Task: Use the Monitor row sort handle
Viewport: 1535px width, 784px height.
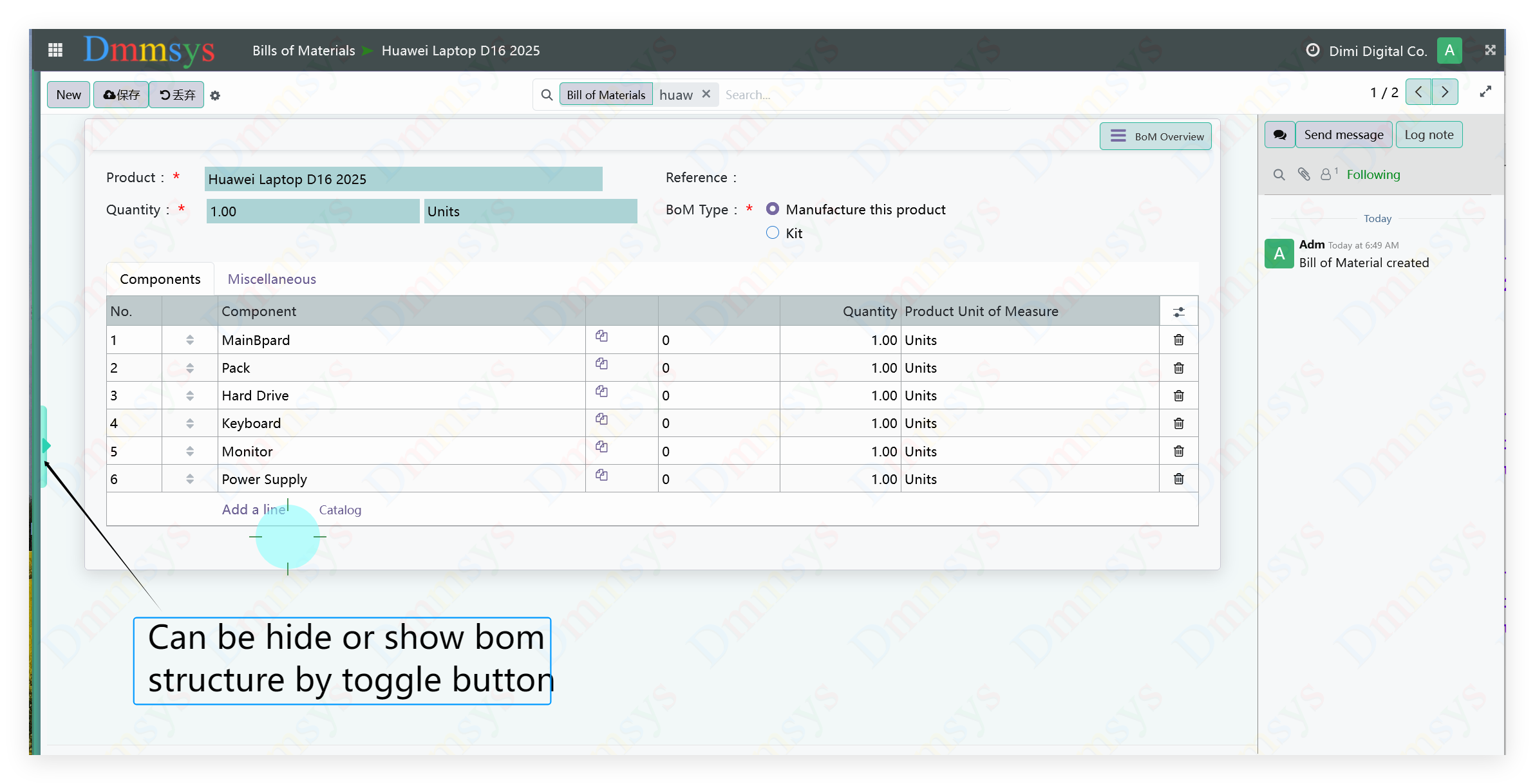Action: (x=189, y=451)
